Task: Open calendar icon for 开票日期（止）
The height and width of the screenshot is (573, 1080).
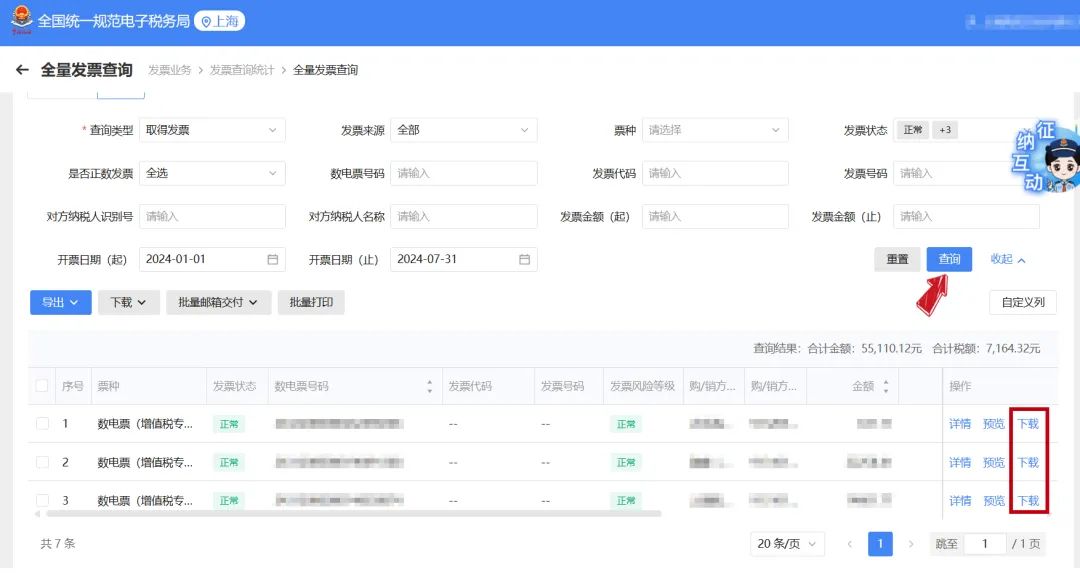Action: click(x=524, y=260)
